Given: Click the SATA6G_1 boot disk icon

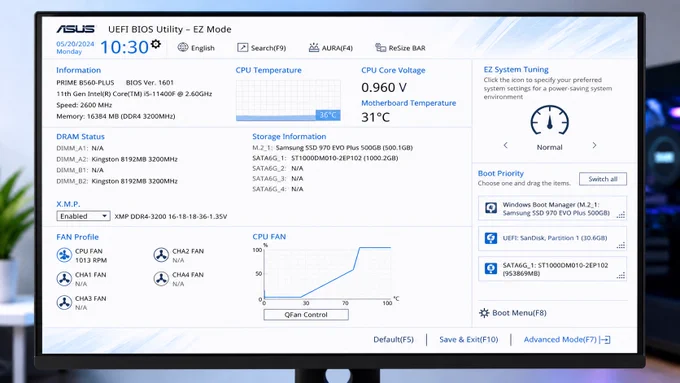Looking at the screenshot, I should click(490, 268).
